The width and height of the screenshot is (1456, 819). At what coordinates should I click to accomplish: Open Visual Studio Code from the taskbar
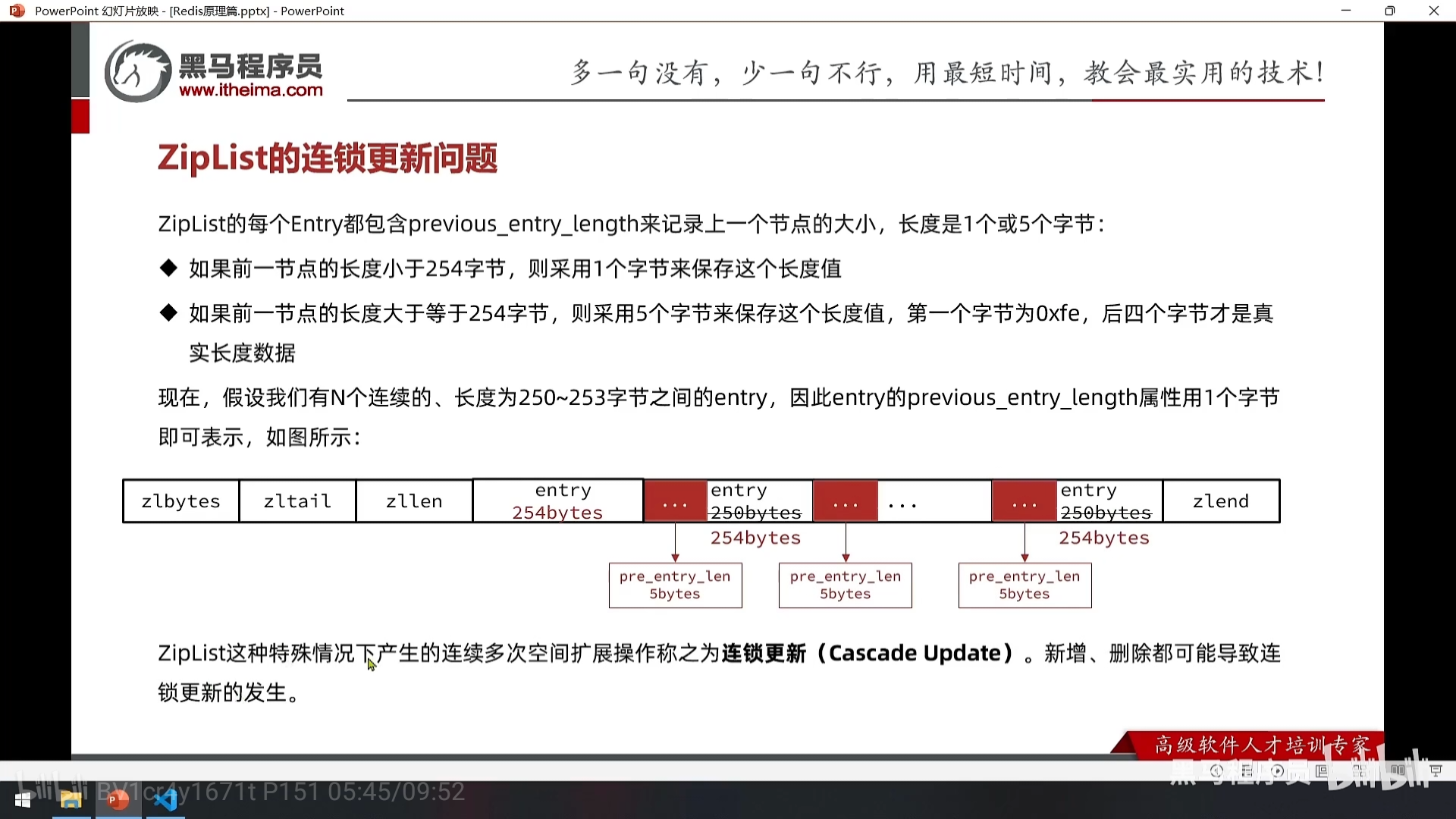coord(165,800)
